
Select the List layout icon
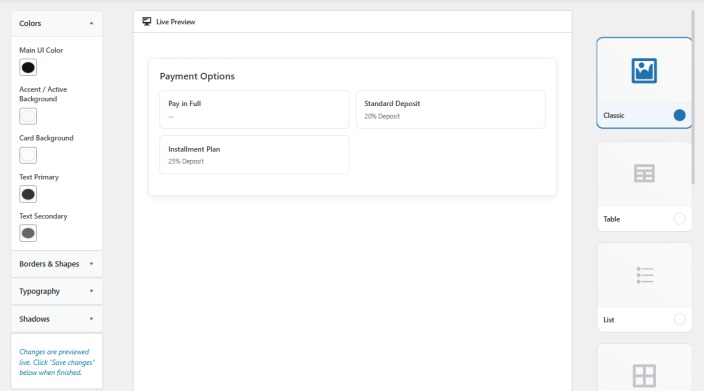(645, 275)
